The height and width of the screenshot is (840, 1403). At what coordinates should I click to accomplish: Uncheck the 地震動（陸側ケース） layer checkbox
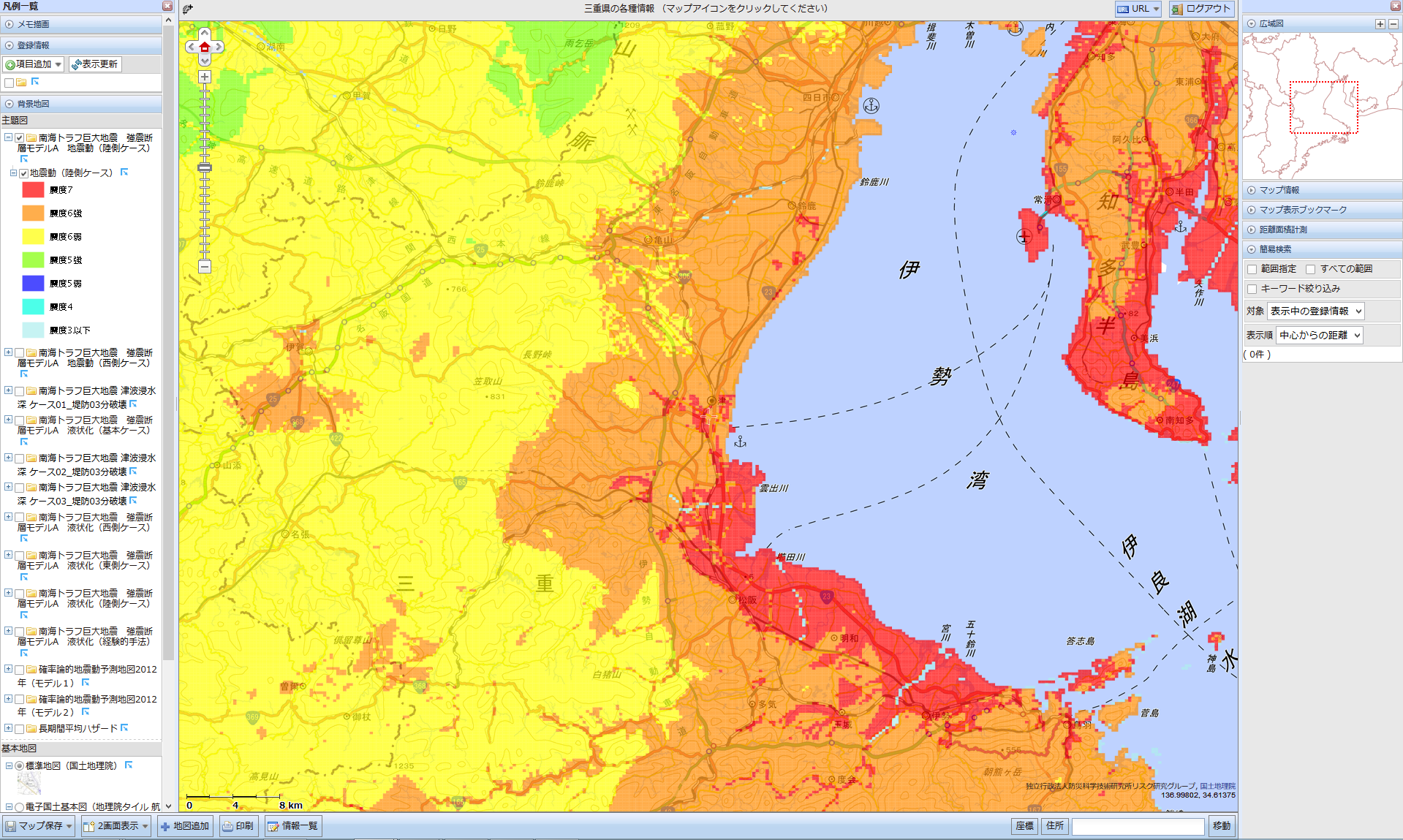[x=24, y=173]
